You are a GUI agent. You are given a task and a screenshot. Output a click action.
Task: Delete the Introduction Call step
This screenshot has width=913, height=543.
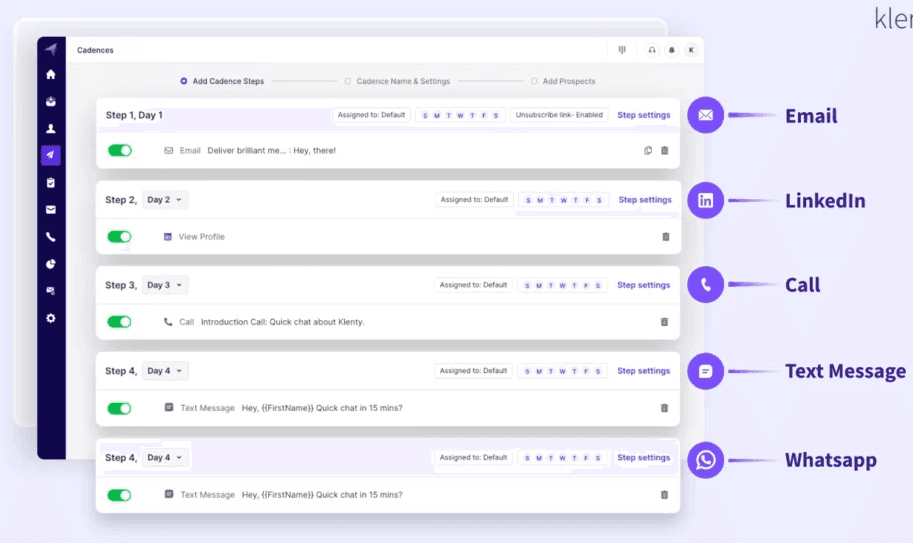(x=664, y=322)
